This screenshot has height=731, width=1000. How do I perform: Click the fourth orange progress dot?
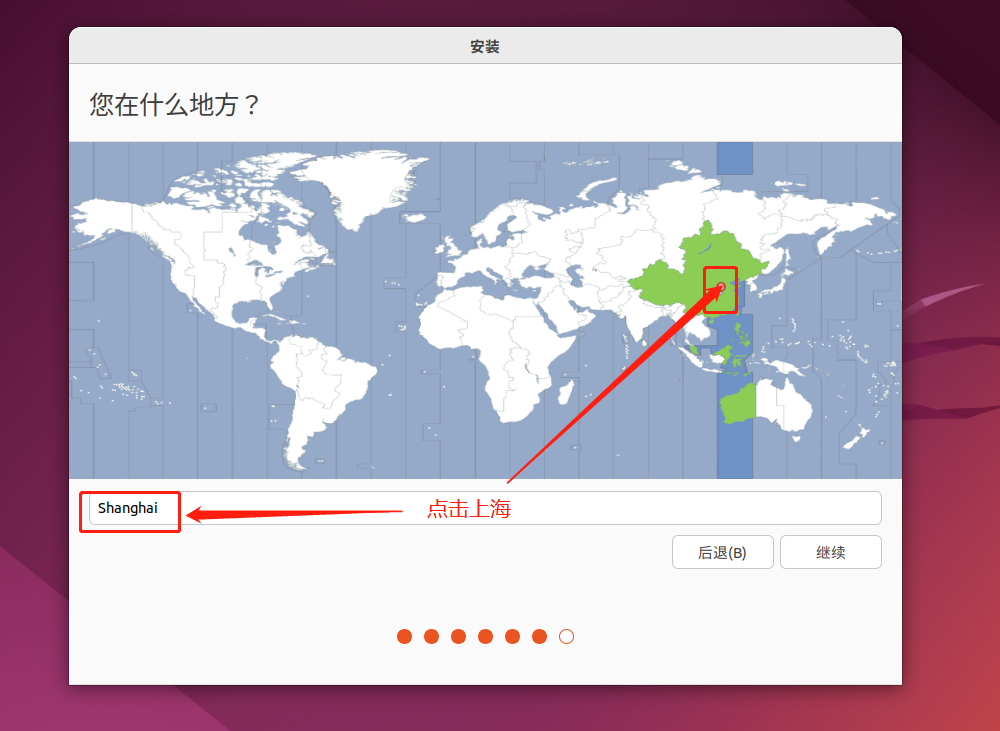click(485, 637)
